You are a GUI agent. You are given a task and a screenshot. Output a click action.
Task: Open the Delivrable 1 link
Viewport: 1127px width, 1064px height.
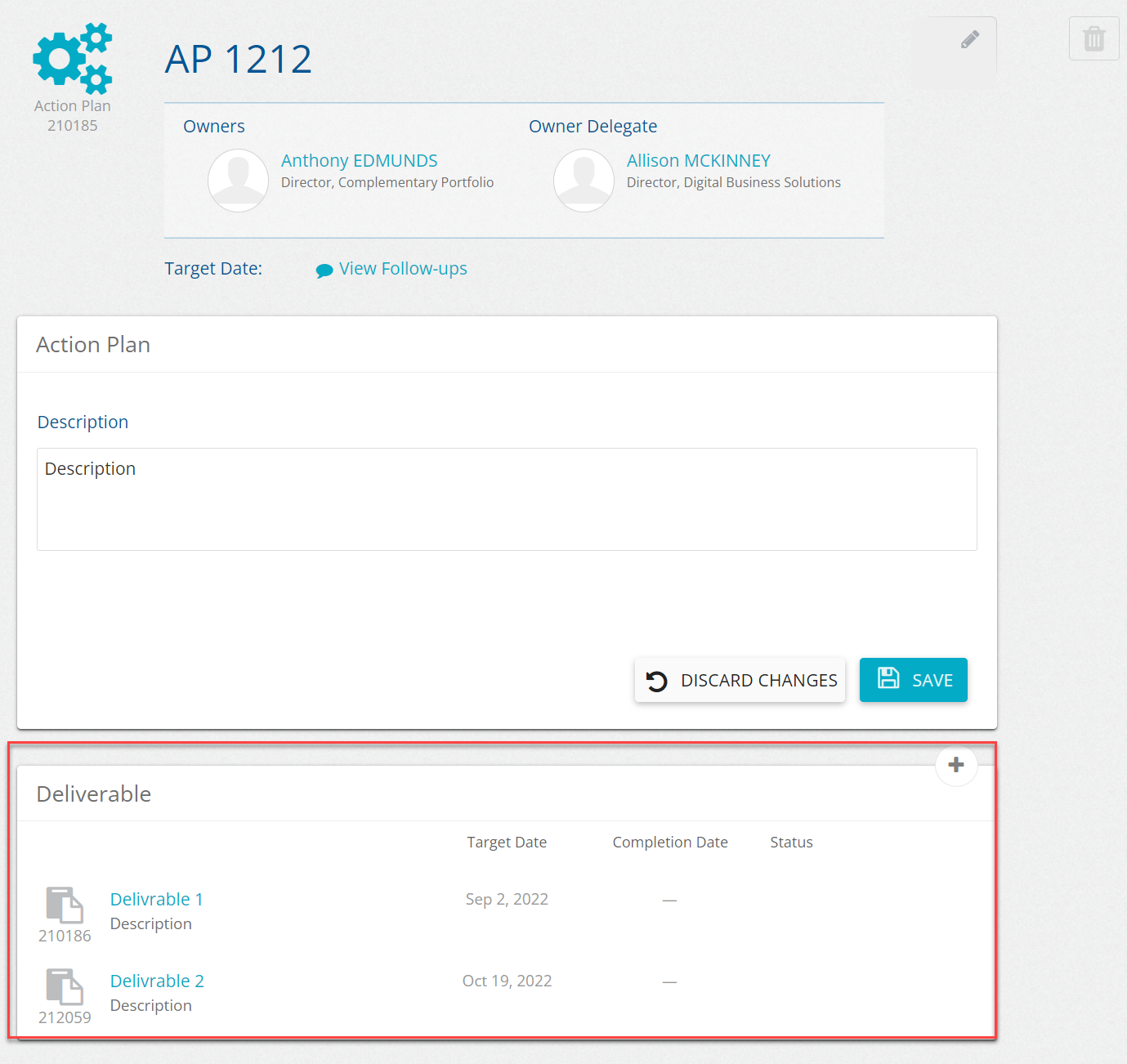(x=156, y=900)
